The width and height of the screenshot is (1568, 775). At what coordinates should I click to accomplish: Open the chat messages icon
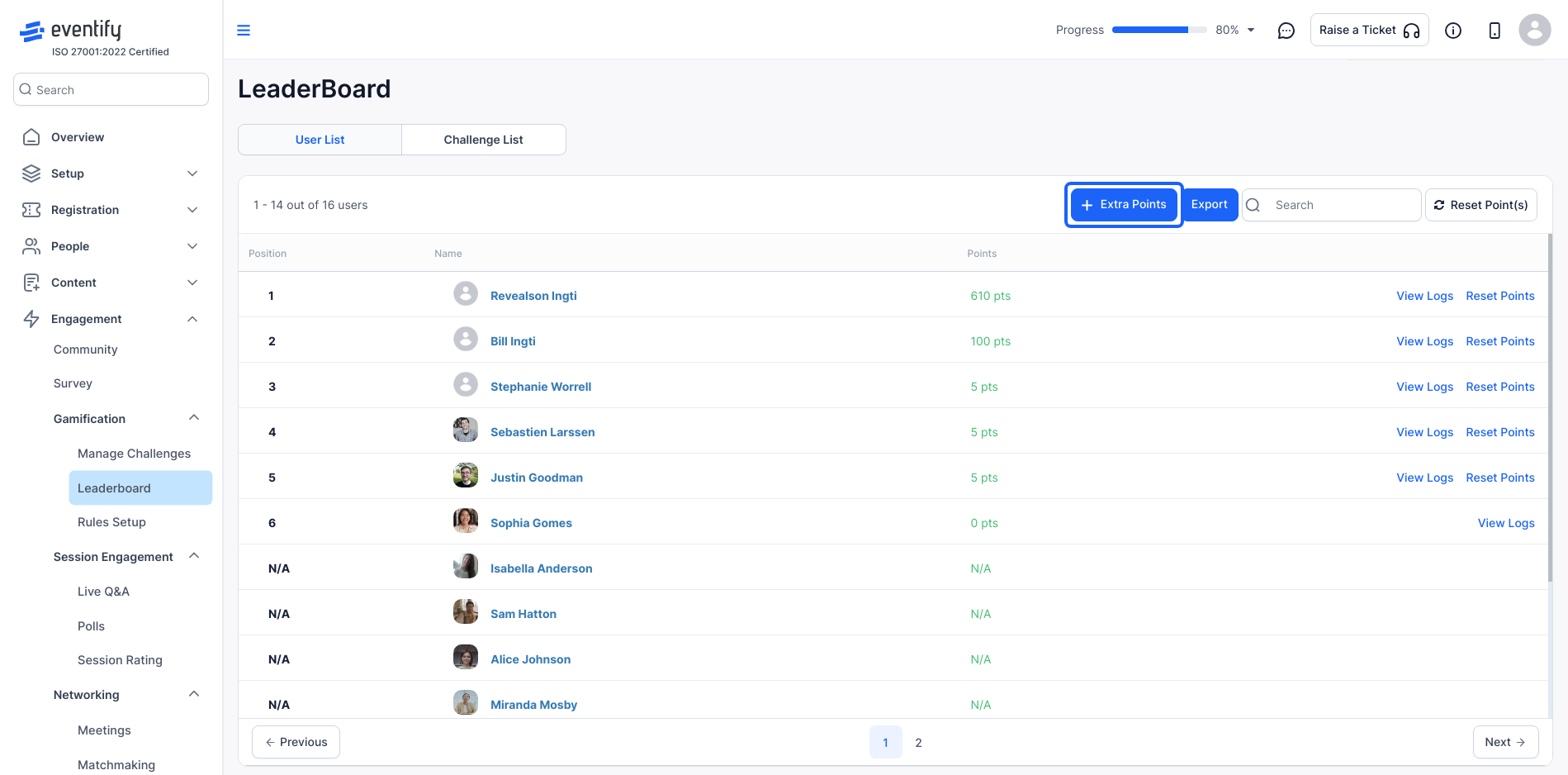pos(1286,31)
